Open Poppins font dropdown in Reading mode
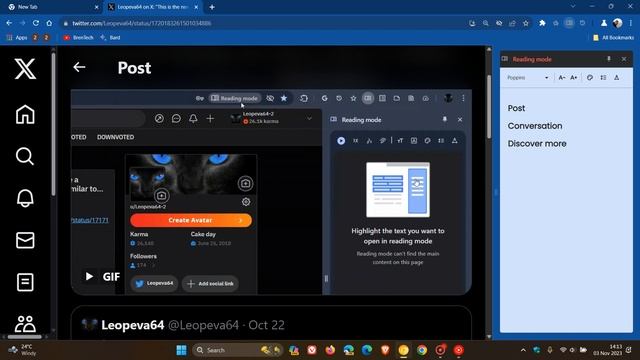 pyautogui.click(x=528, y=78)
